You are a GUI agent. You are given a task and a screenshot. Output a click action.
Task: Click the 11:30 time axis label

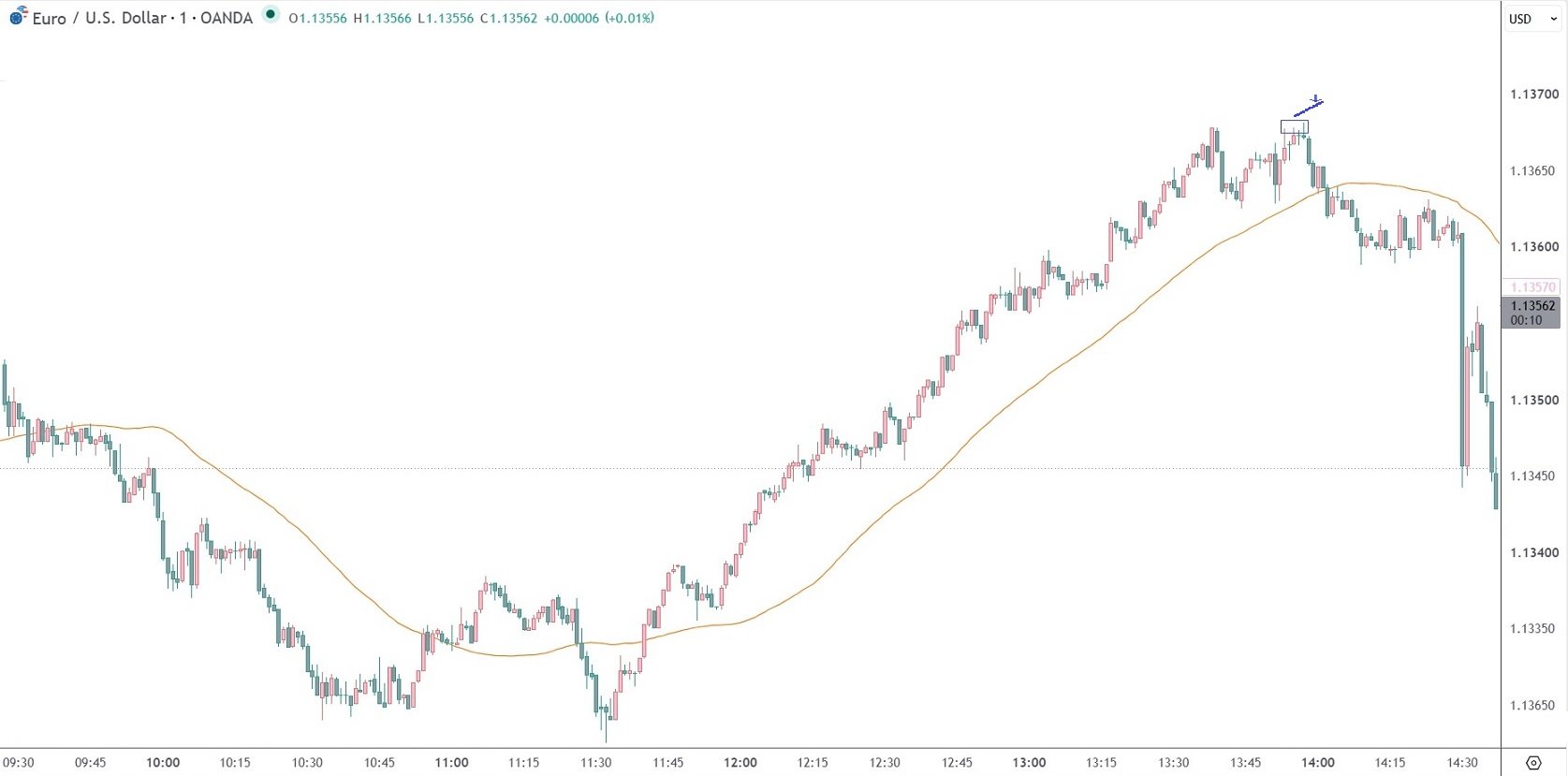click(595, 763)
